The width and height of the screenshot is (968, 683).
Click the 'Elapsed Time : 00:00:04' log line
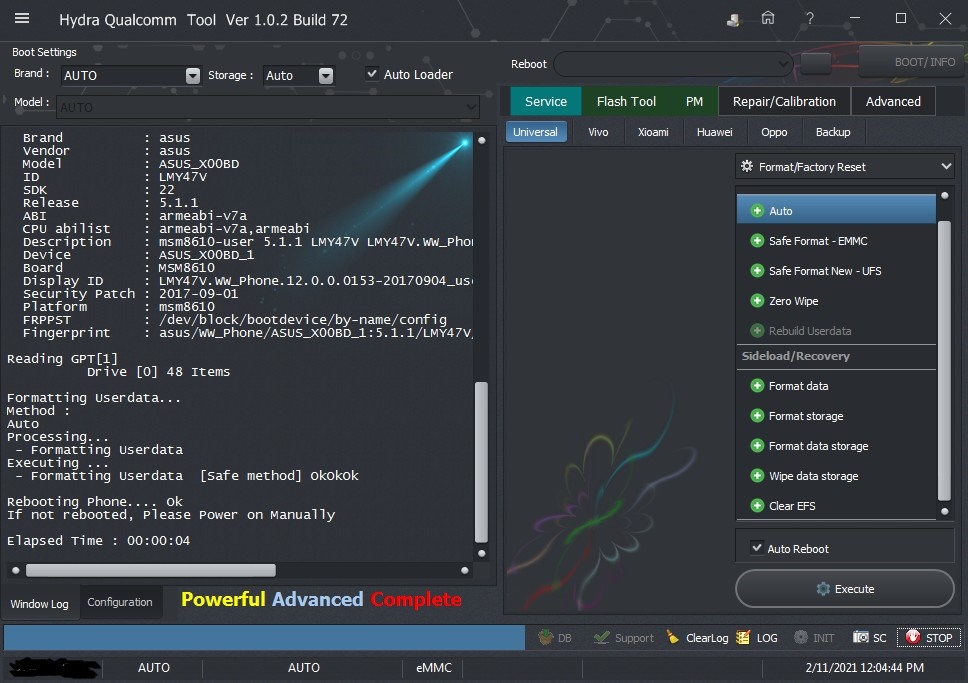[98, 540]
